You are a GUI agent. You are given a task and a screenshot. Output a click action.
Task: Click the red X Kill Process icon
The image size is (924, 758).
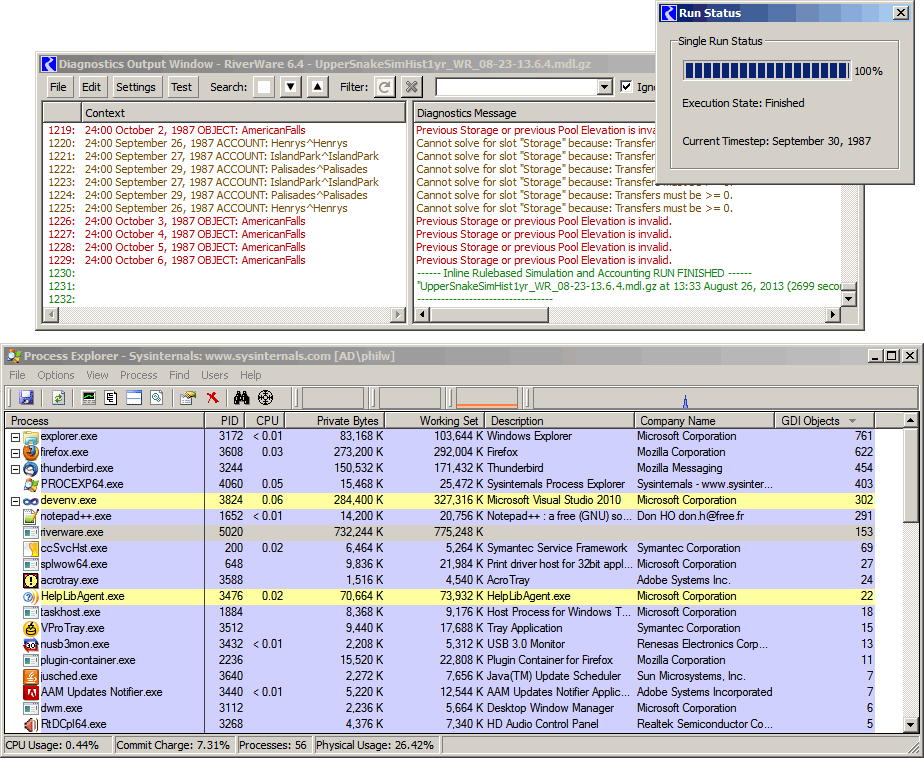point(213,398)
